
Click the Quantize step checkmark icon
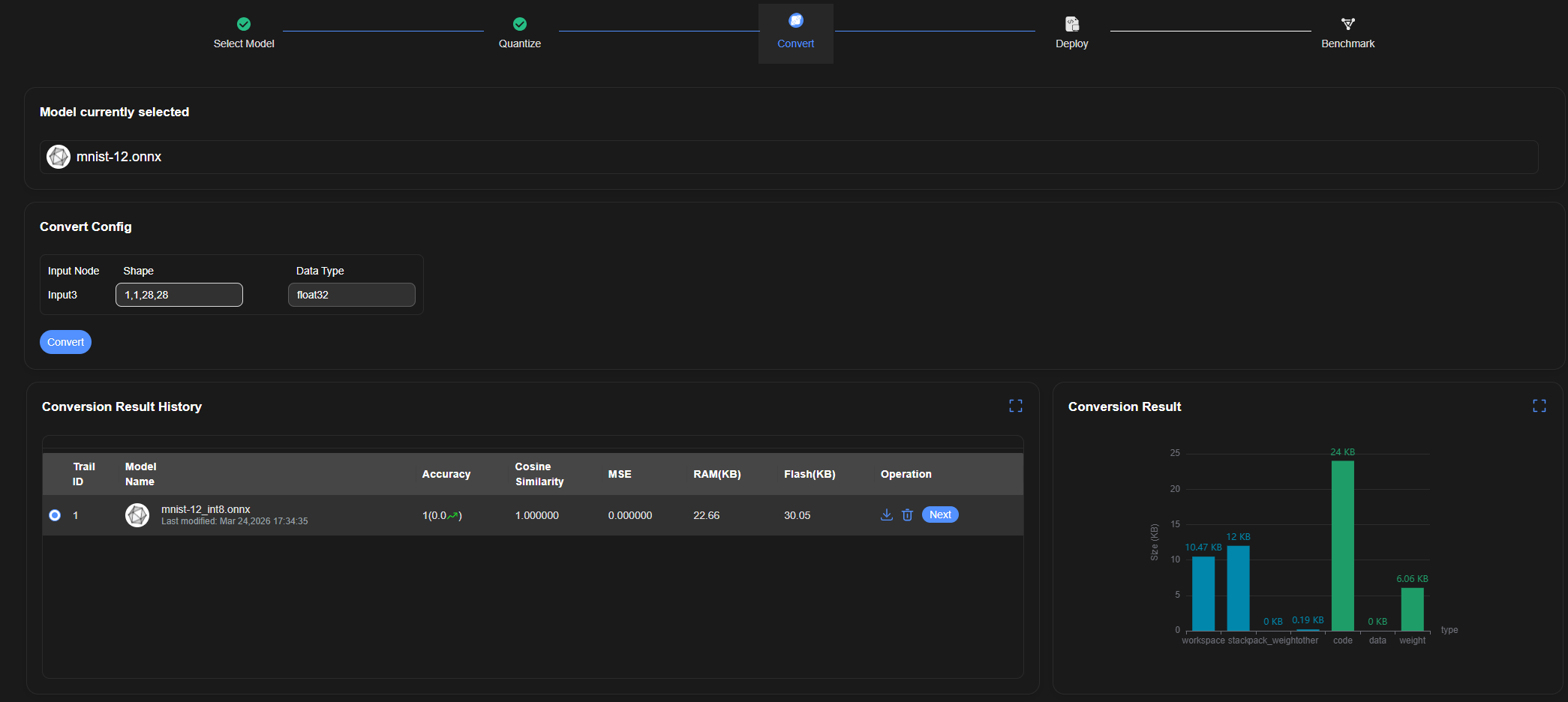click(x=520, y=24)
